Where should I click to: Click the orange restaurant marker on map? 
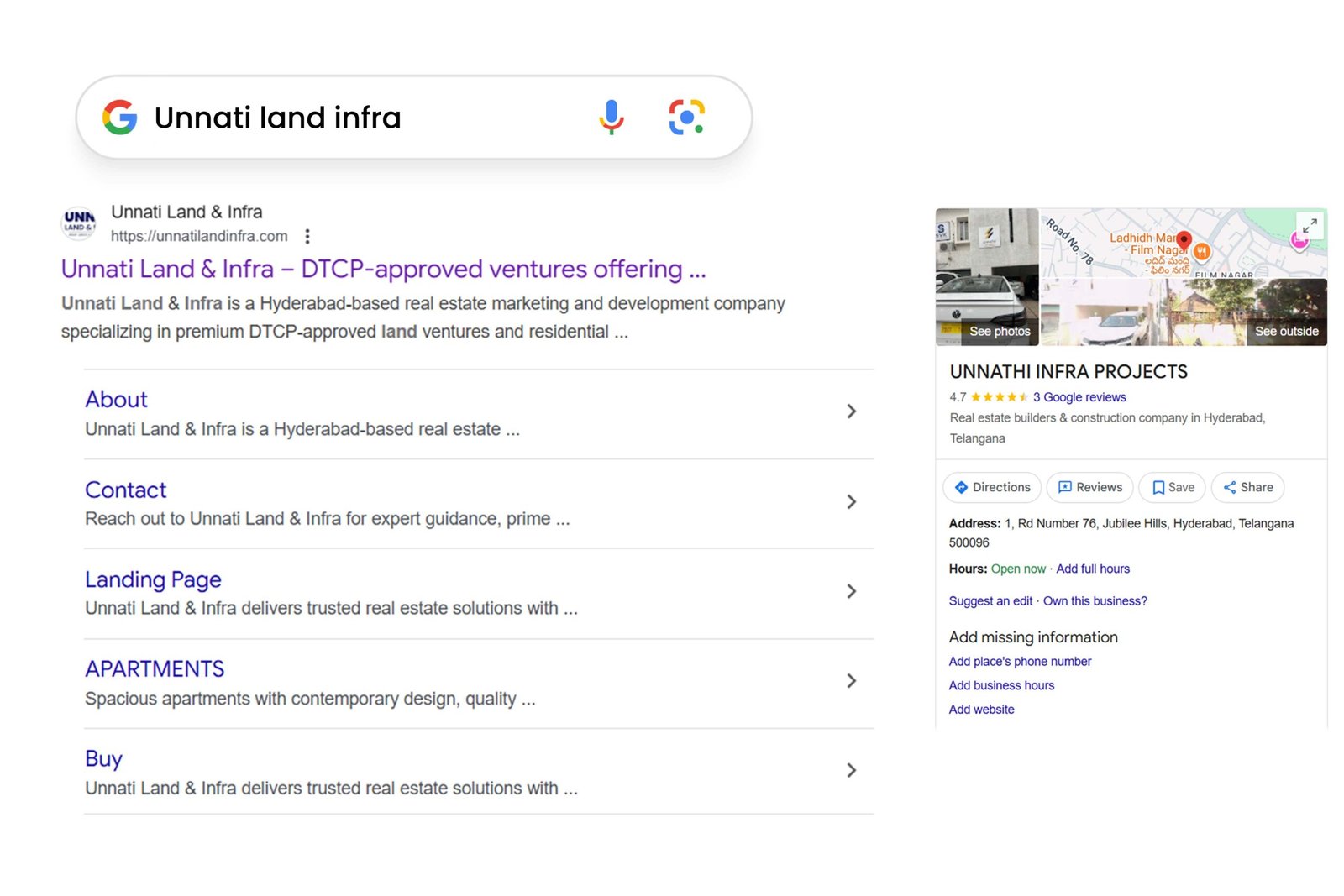[x=1202, y=251]
